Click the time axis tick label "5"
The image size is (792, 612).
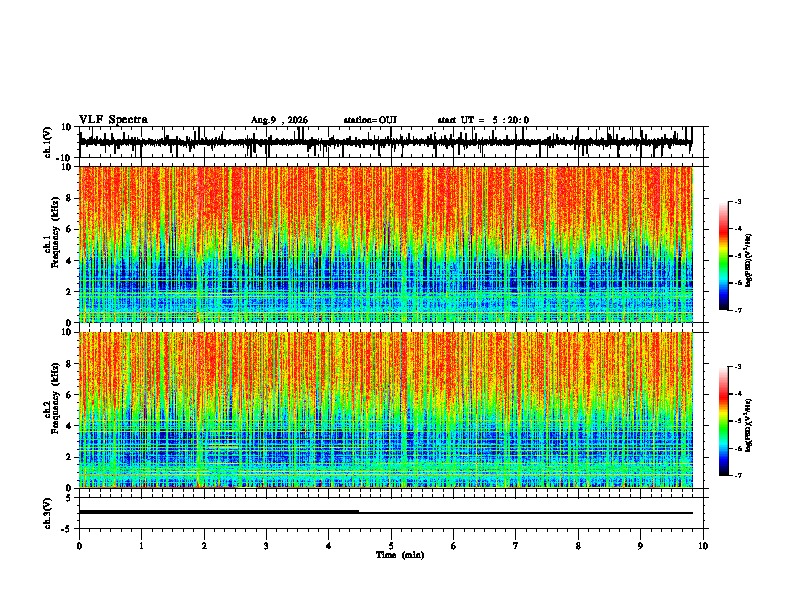(391, 546)
